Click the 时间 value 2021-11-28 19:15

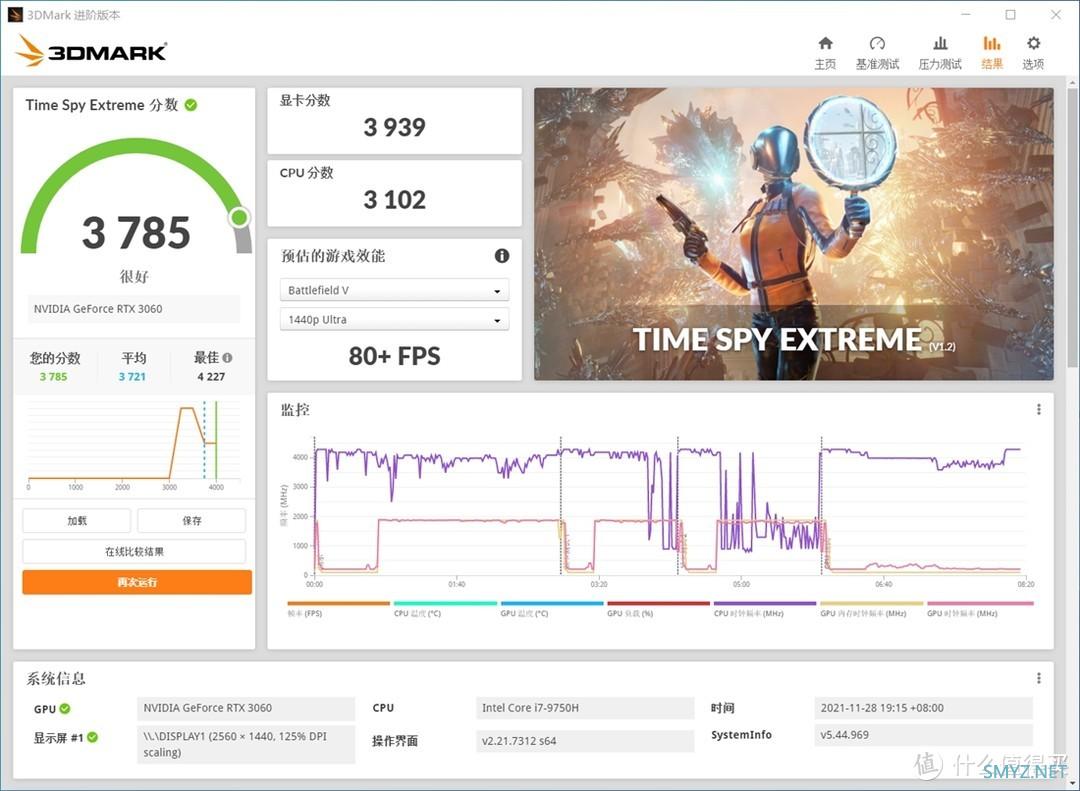coord(923,708)
